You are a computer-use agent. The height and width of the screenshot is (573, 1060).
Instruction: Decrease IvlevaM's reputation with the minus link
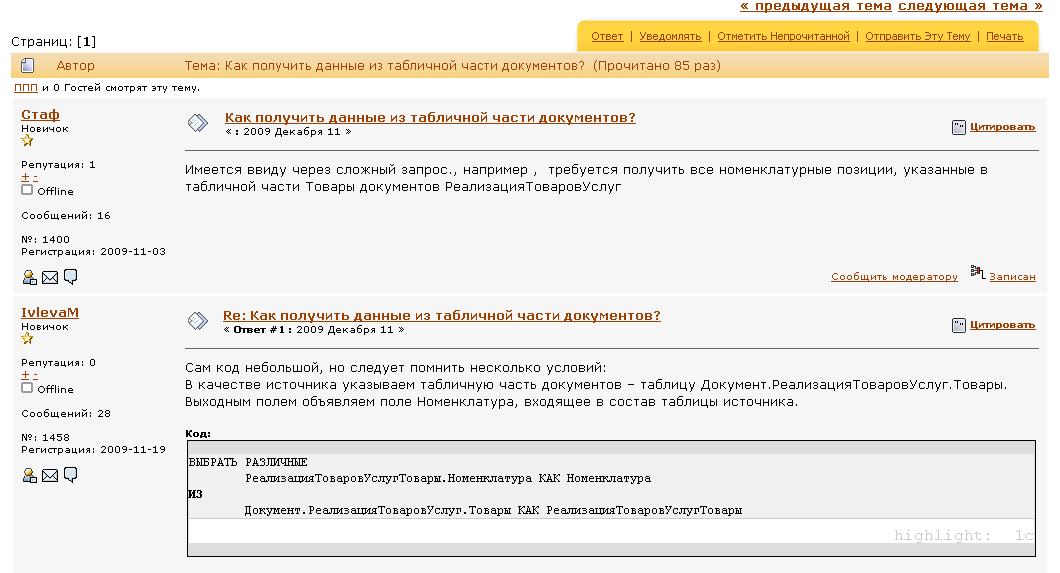click(35, 375)
